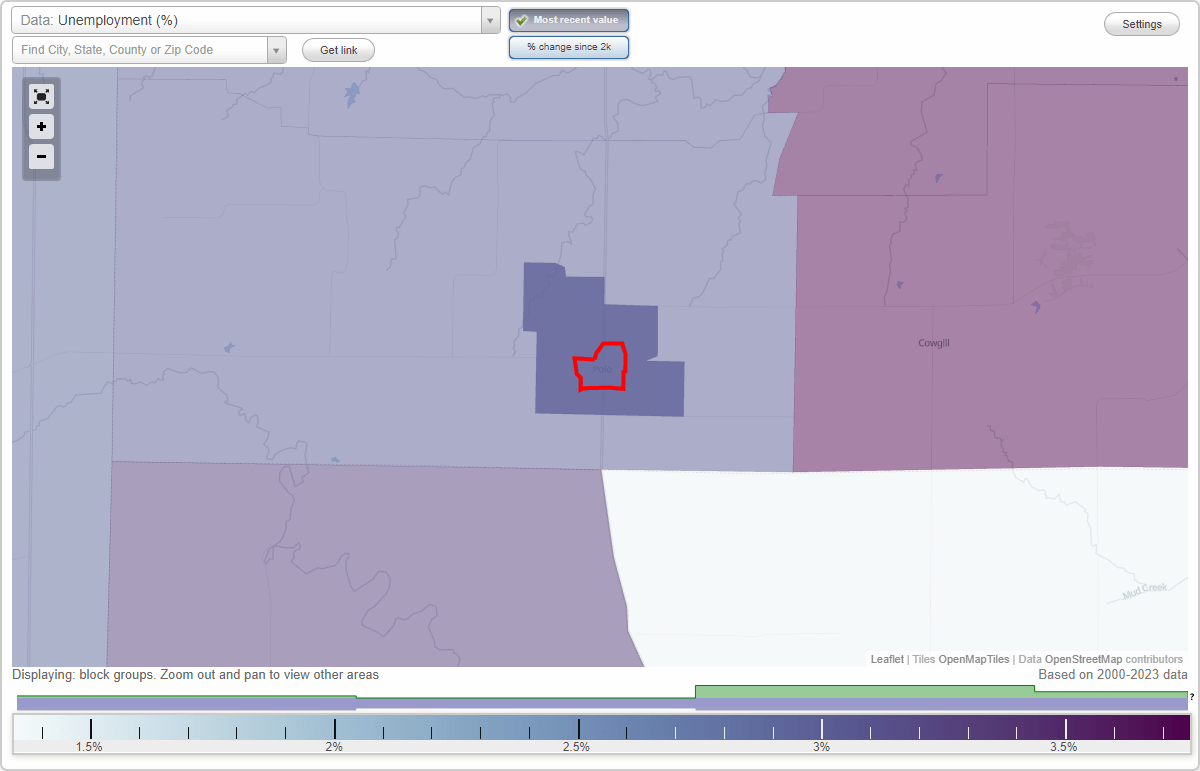Zoom out using the minus map control
Screen dimensions: 1200x771
pyautogui.click(x=41, y=156)
